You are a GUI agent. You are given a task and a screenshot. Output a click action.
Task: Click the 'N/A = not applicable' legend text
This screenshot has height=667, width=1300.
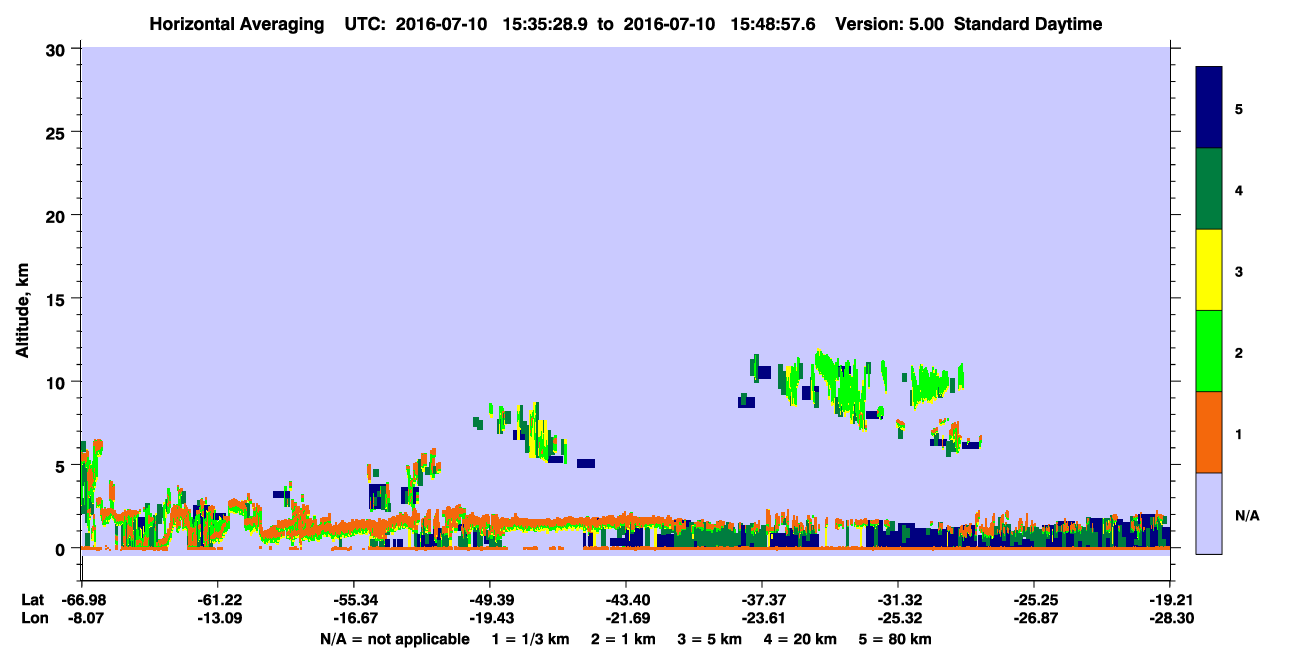pos(394,639)
